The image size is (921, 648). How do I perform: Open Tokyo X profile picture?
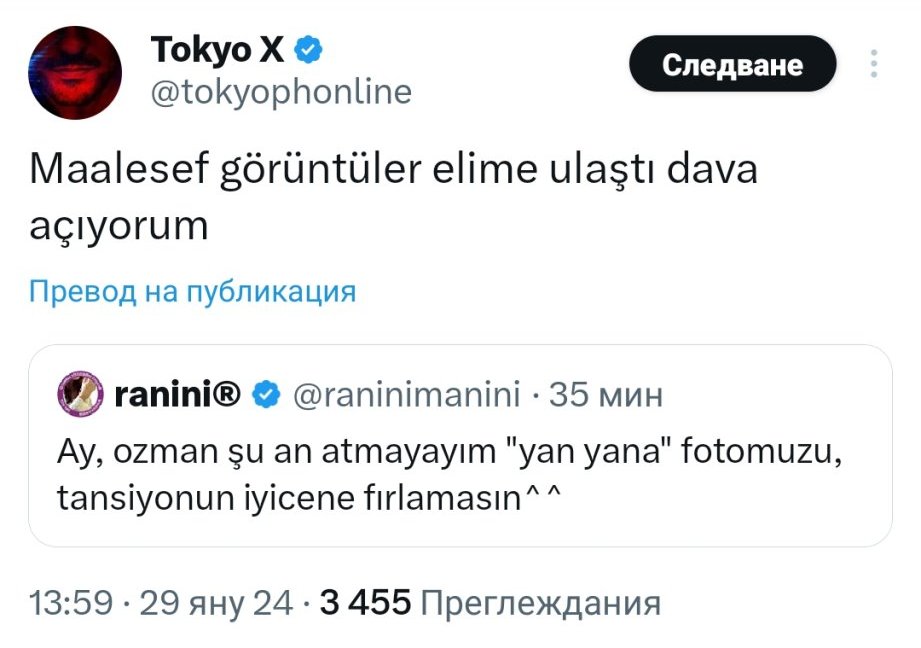(x=75, y=73)
